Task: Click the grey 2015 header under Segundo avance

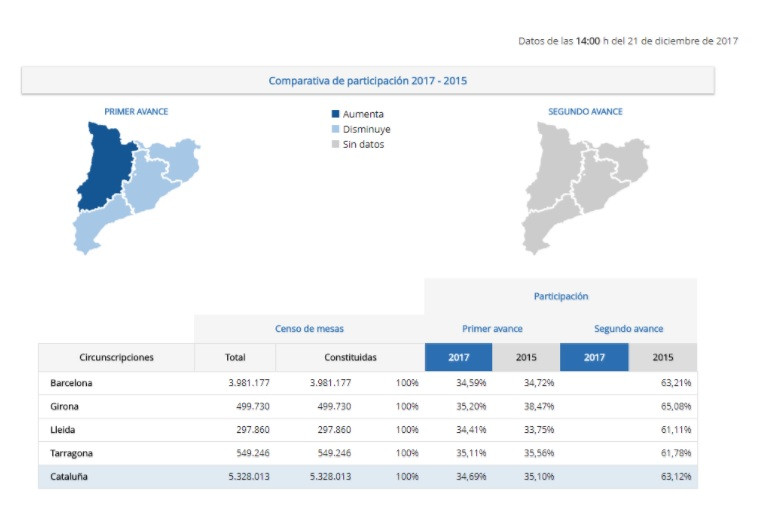Action: click(x=663, y=357)
